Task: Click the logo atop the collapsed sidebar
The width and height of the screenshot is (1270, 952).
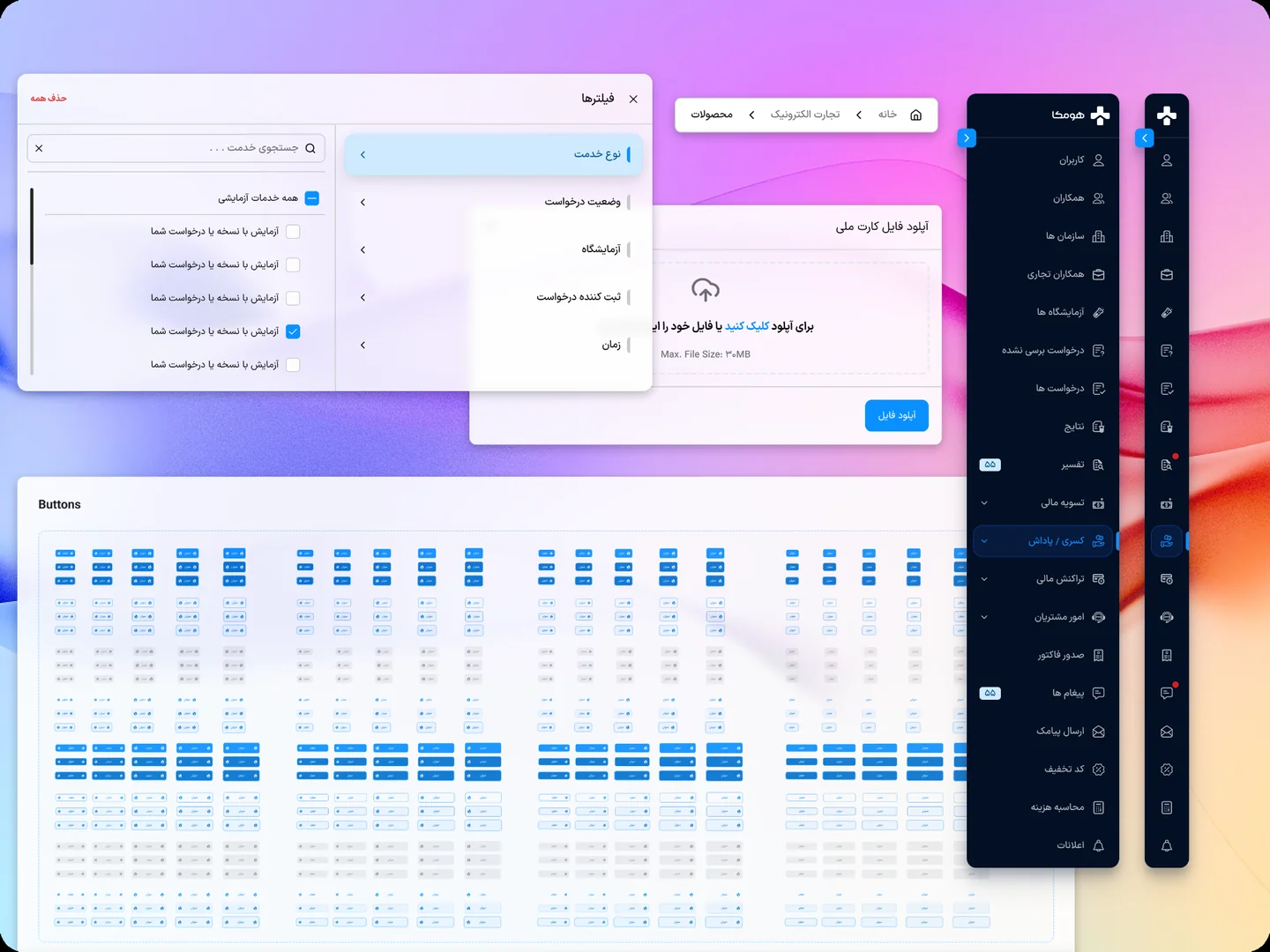Action: 1166,115
